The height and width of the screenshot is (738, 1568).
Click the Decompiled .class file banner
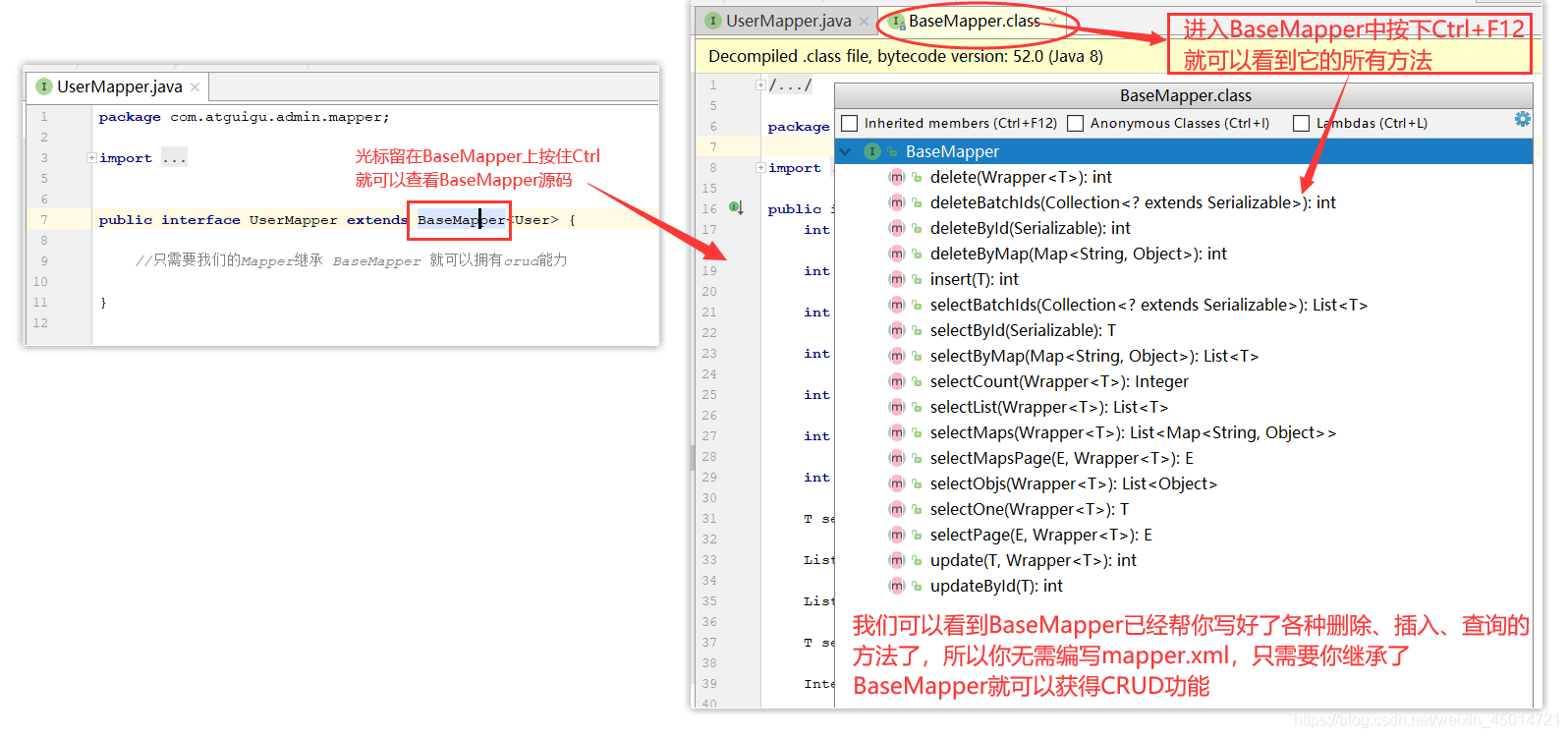tap(1117, 56)
